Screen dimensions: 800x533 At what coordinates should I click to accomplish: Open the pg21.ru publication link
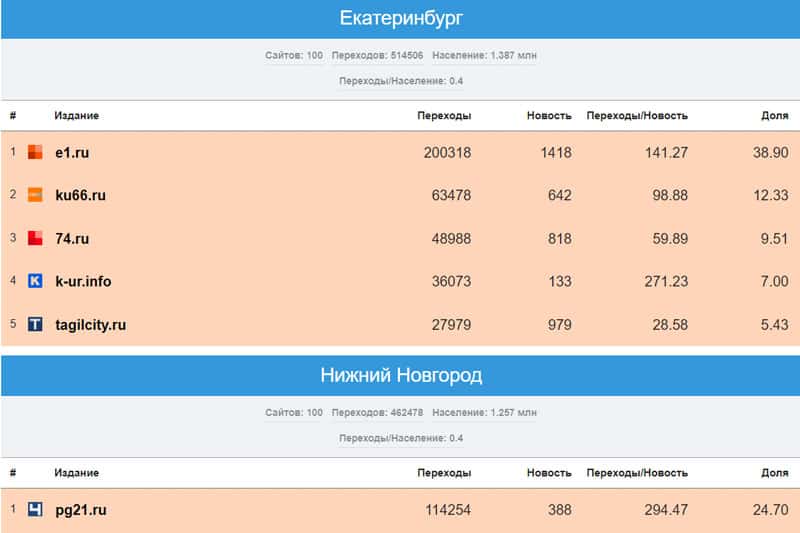pos(81,510)
